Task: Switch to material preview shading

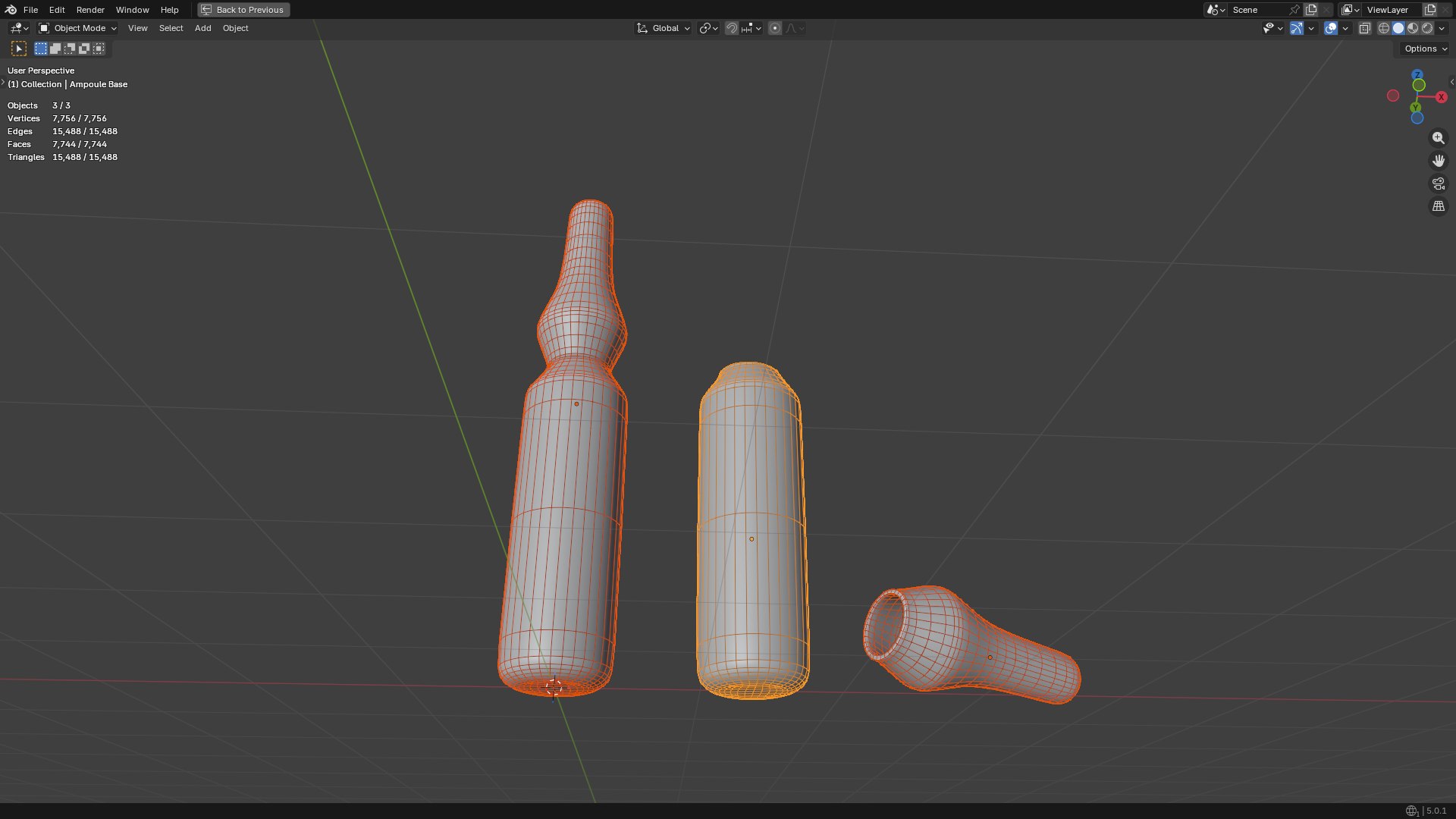Action: pyautogui.click(x=1413, y=28)
